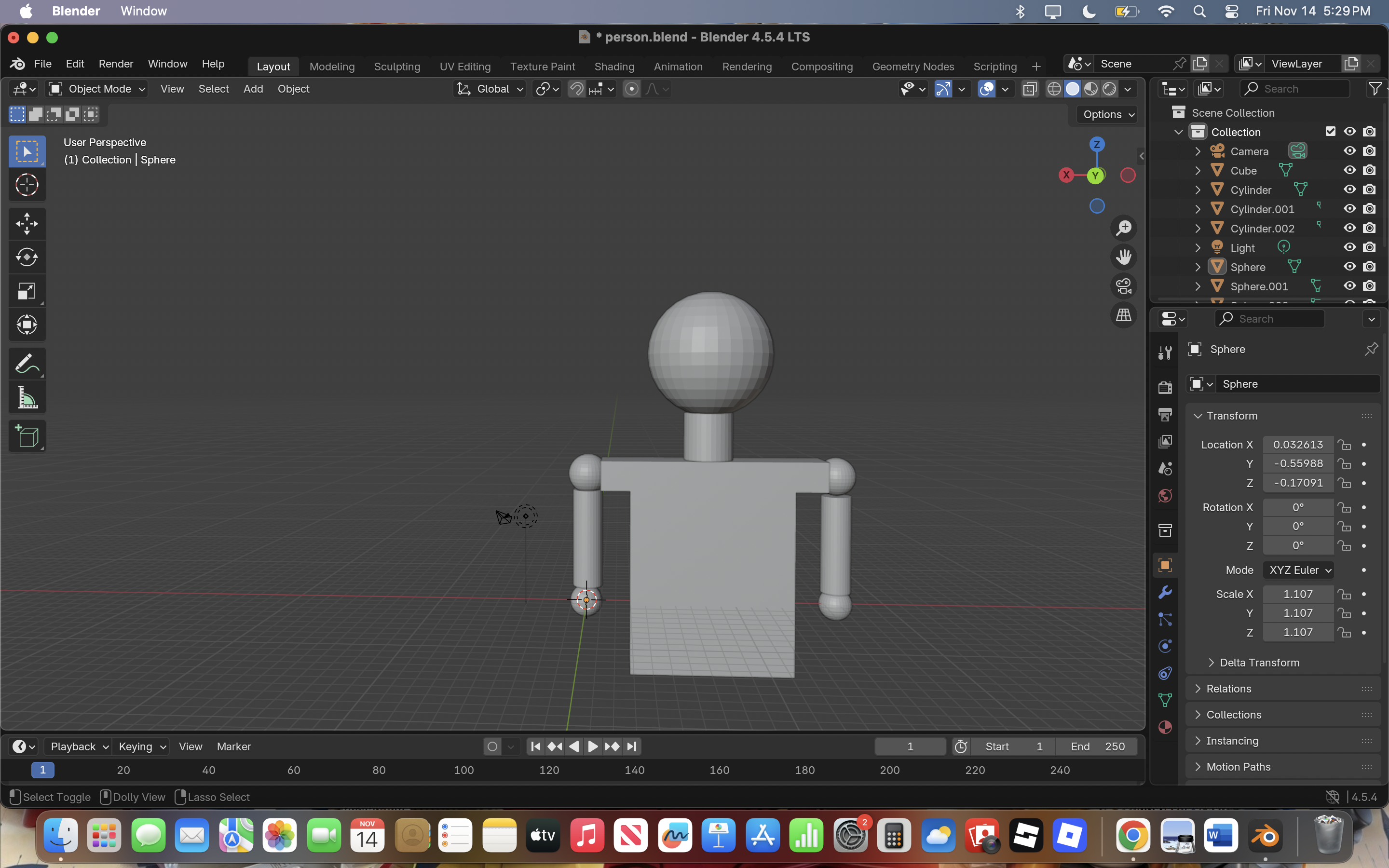Select the Add Cube tool
Viewport: 1389px width, 868px height.
point(27,437)
